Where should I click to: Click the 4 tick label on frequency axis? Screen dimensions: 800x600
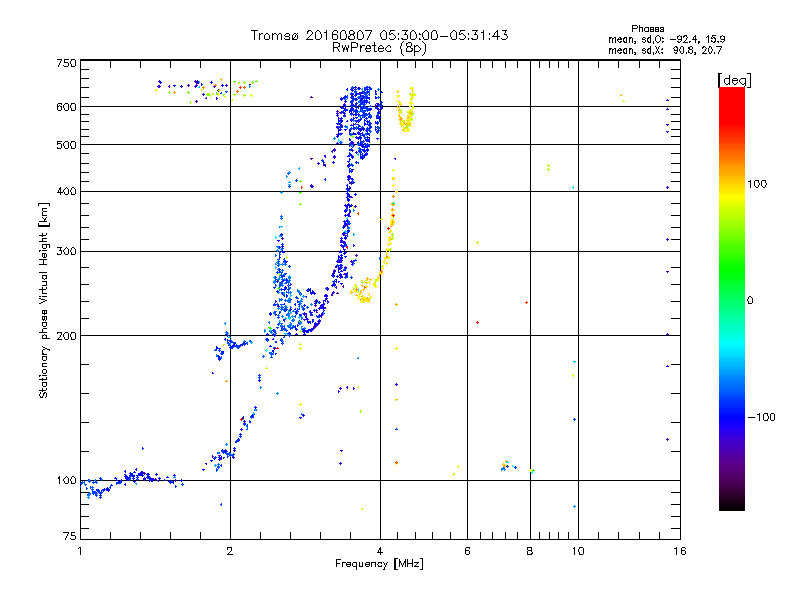[380, 551]
